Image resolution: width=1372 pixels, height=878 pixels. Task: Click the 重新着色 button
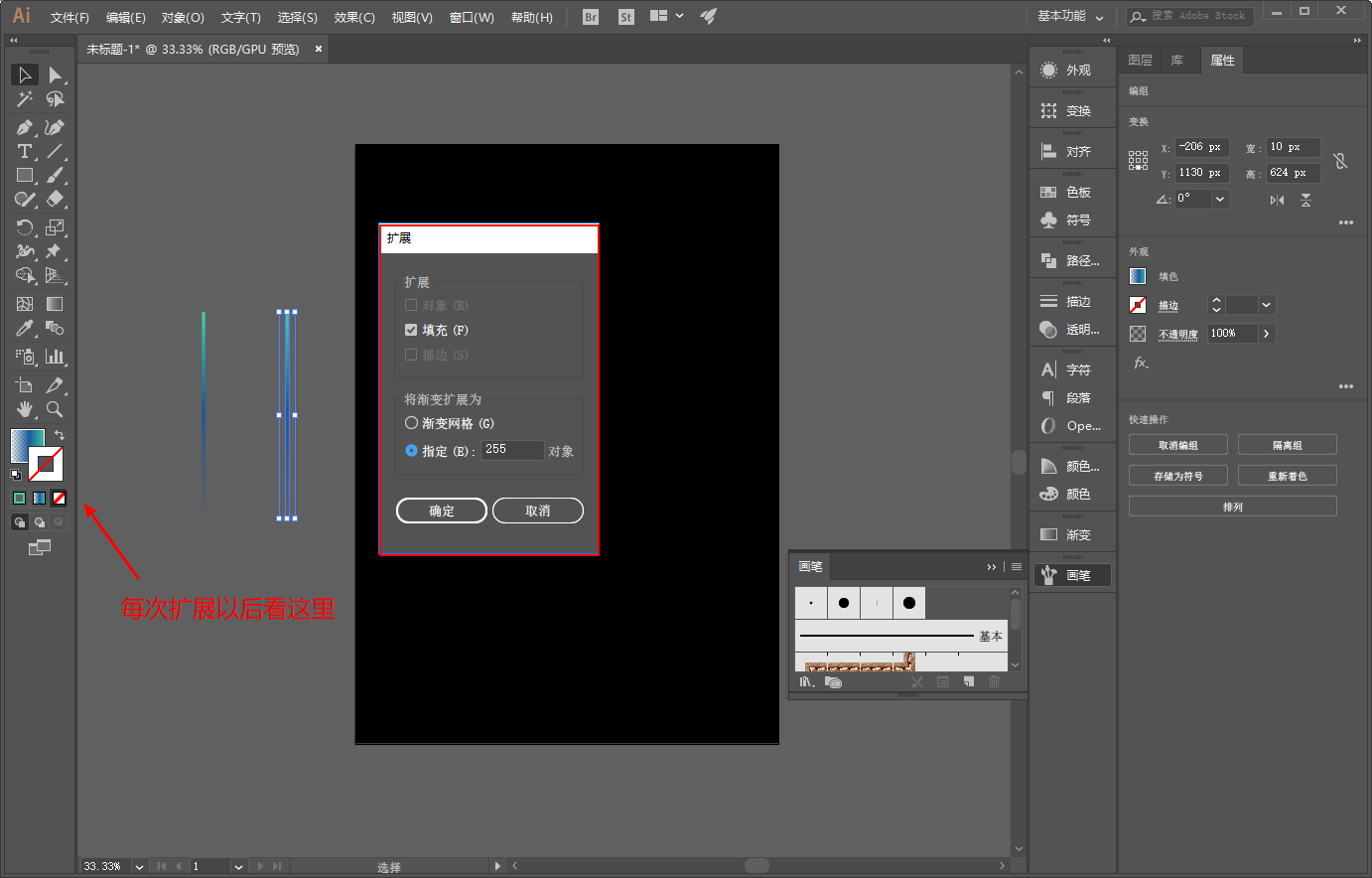click(1288, 476)
